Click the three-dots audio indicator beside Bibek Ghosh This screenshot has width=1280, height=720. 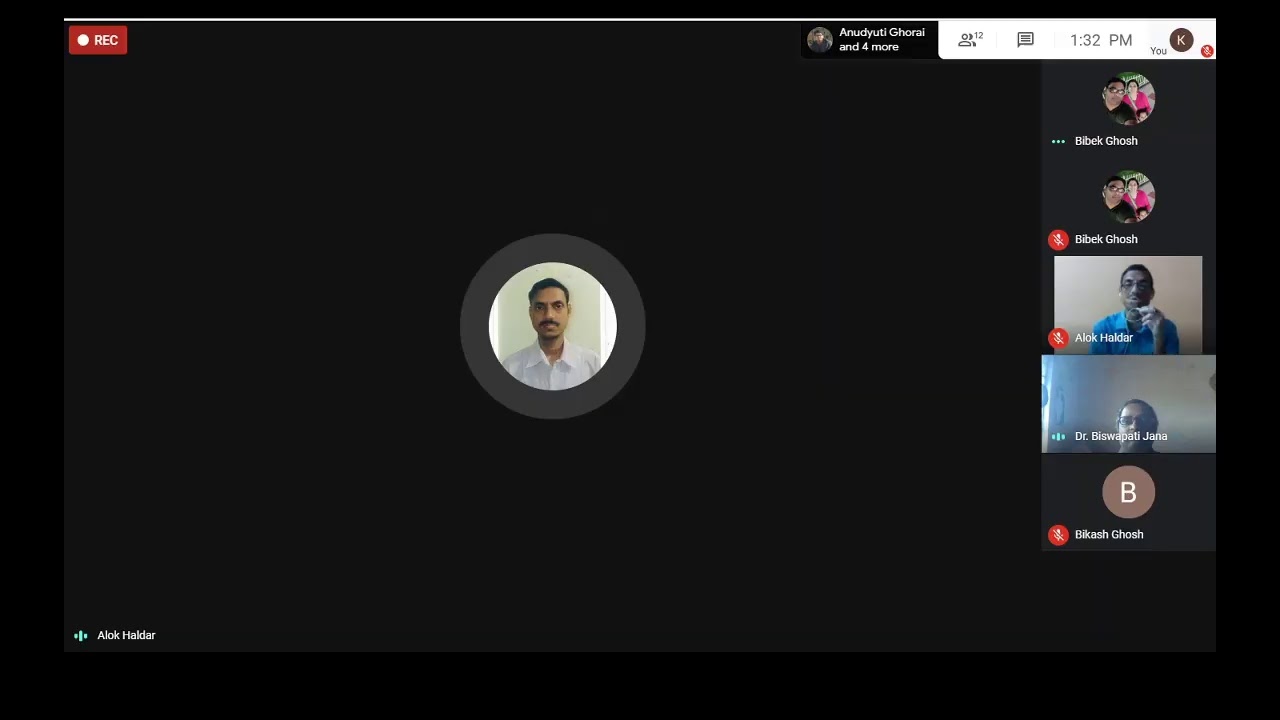pyautogui.click(x=1058, y=141)
